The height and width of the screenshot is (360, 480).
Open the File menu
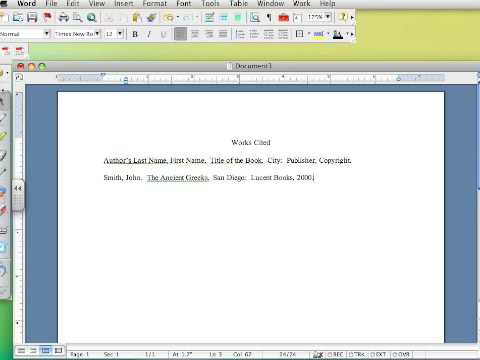coord(51,4)
